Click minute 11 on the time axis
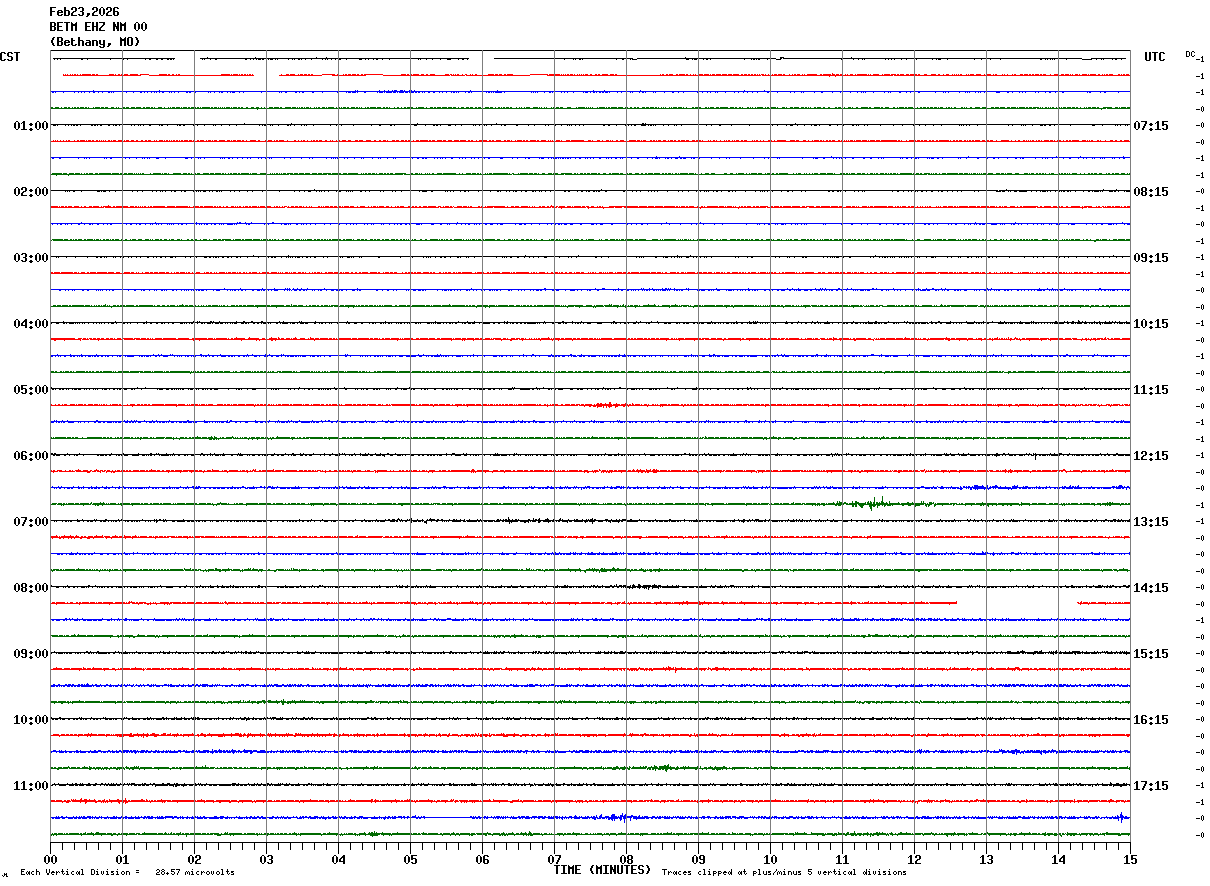 (842, 859)
